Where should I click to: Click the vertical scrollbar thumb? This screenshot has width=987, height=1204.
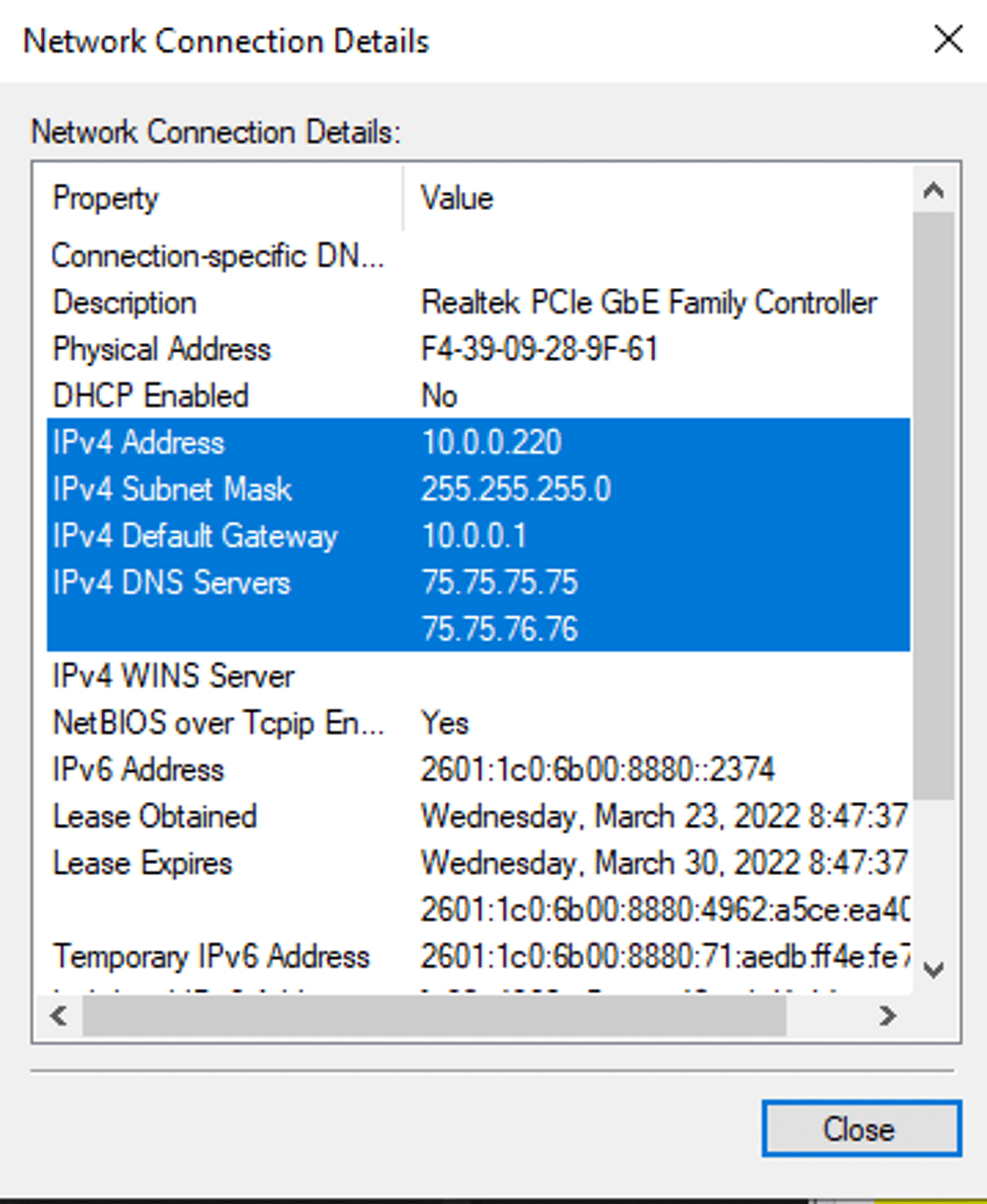934,506
